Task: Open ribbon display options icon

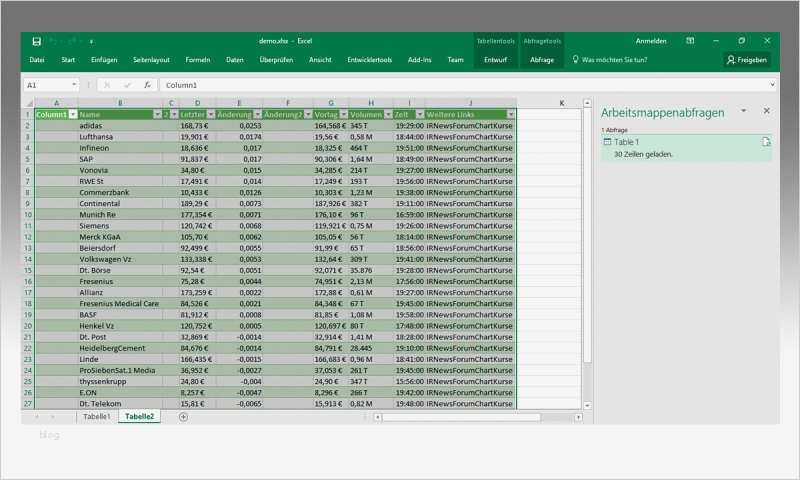Action: (x=690, y=41)
